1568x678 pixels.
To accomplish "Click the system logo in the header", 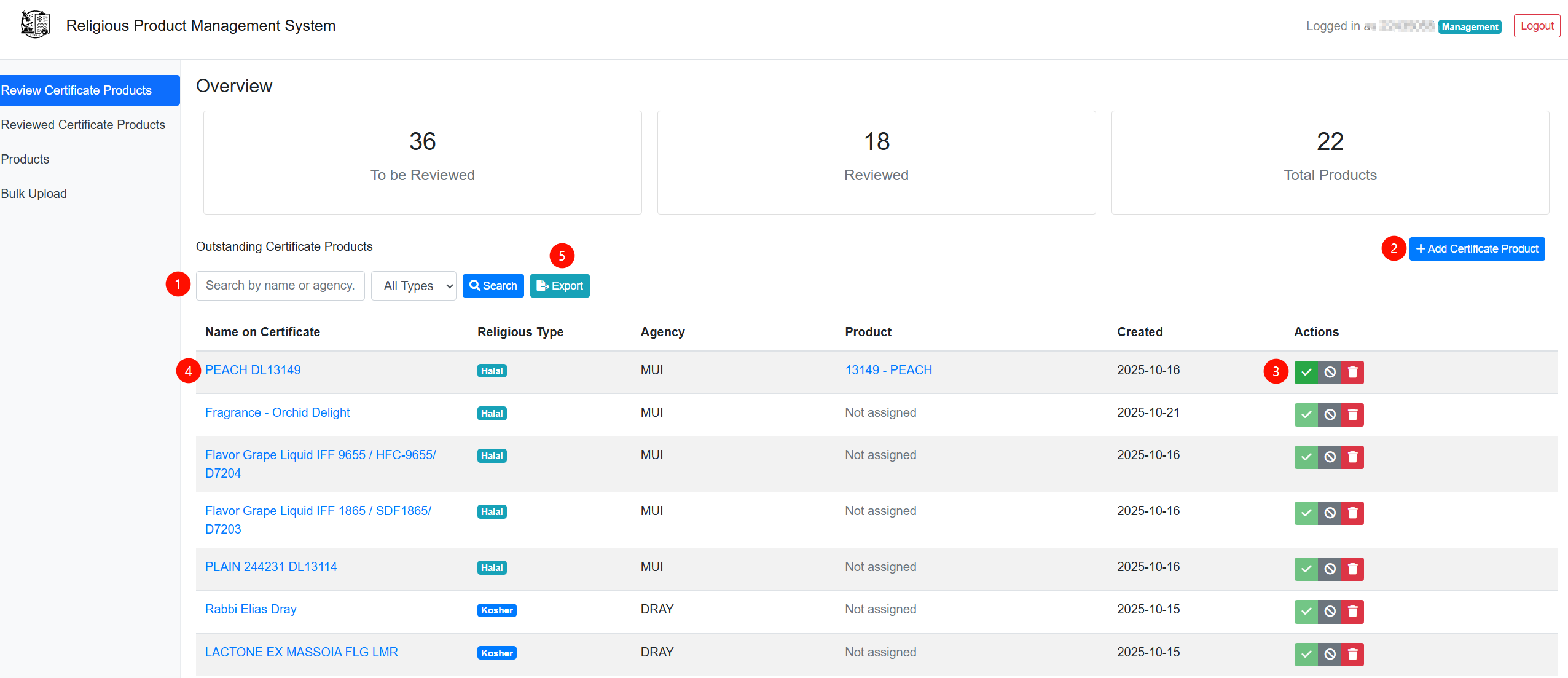I will (x=34, y=25).
